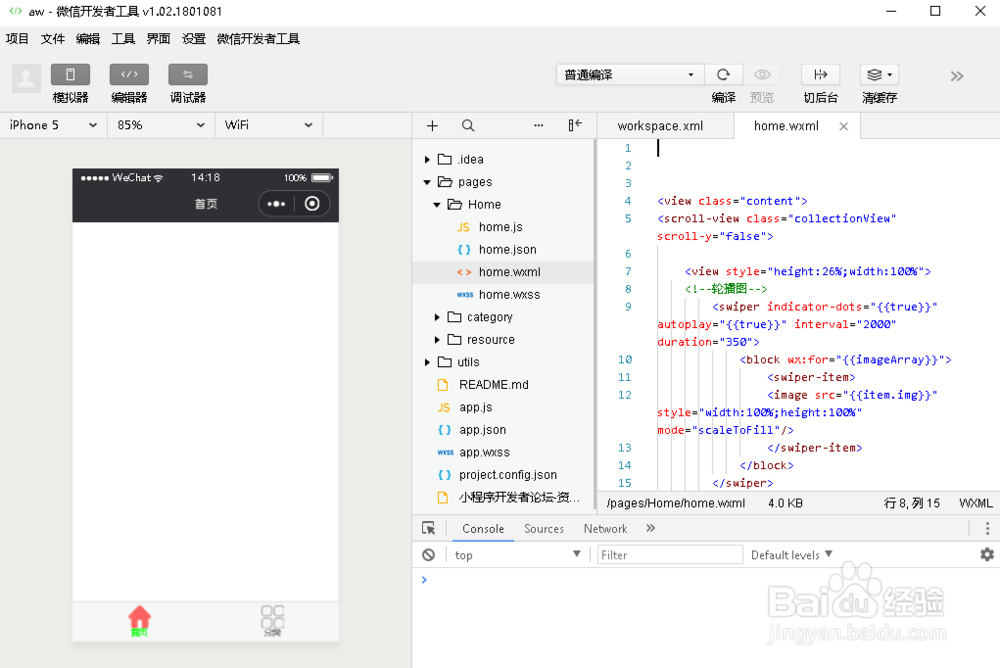Toggle the editor (编辑器) panel button
Screen dimensions: 1000x668
(x=129, y=75)
